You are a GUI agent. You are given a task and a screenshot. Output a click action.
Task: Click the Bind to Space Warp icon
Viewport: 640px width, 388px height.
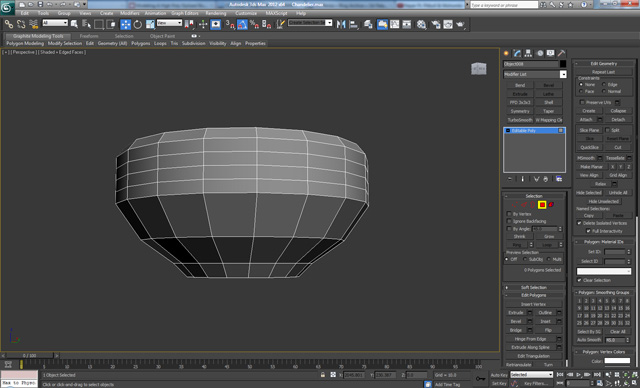click(33, 24)
